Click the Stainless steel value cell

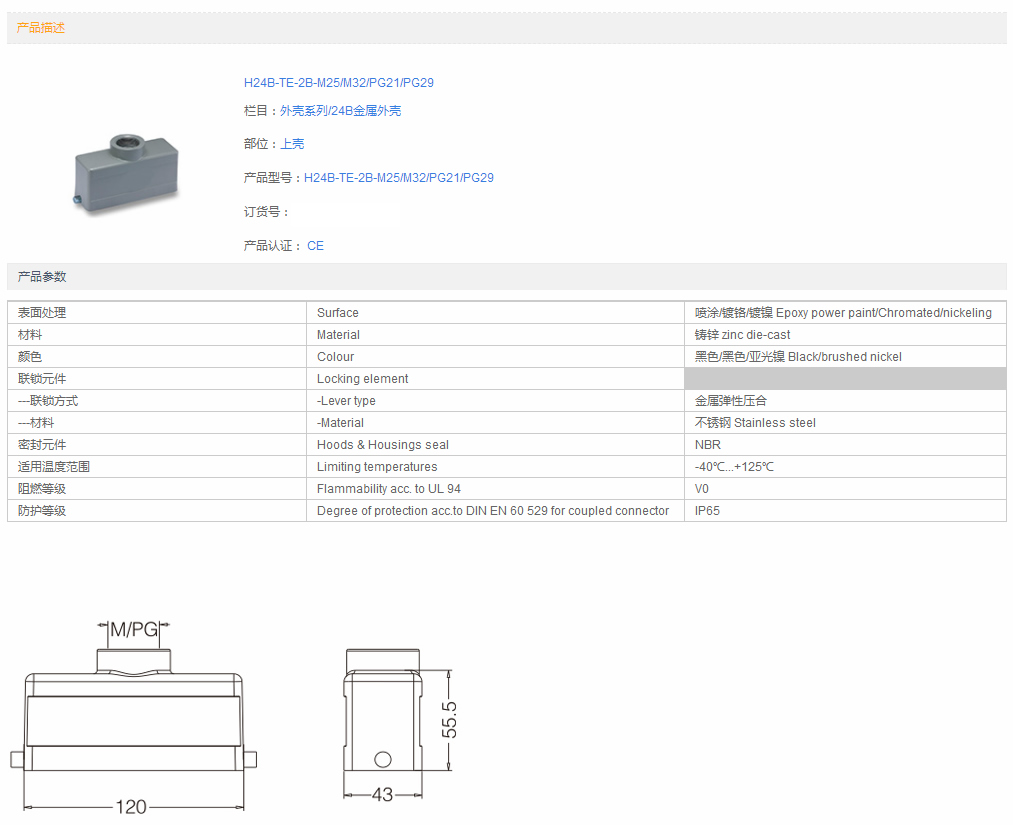coord(755,423)
